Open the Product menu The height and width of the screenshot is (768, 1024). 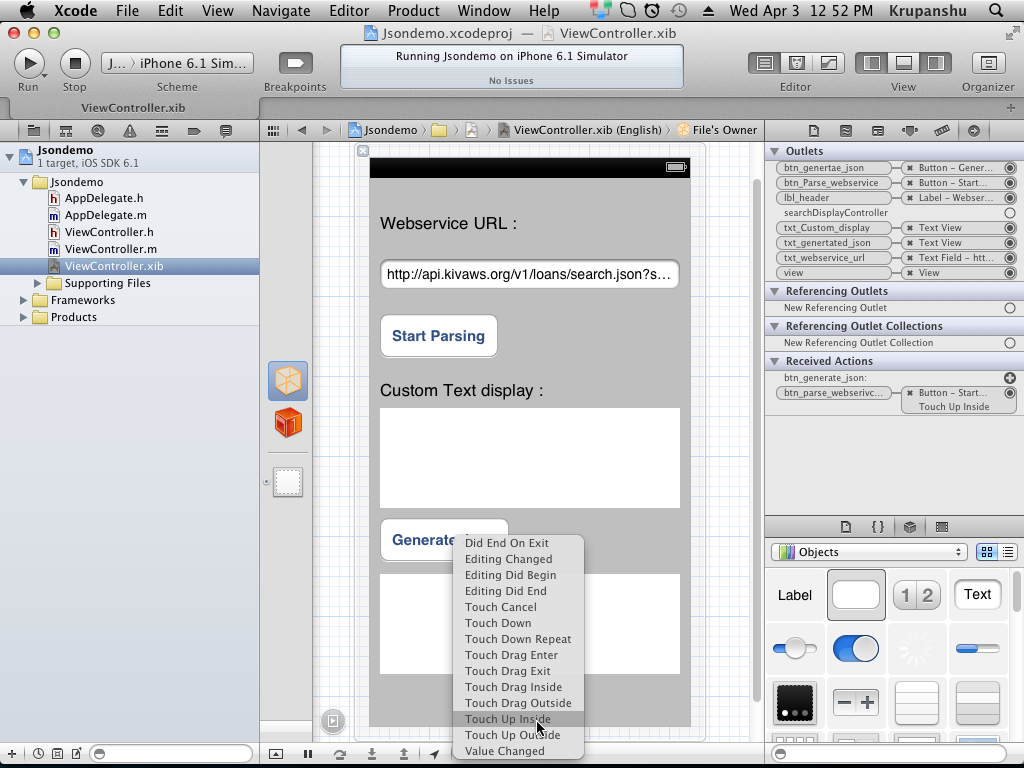point(413,11)
